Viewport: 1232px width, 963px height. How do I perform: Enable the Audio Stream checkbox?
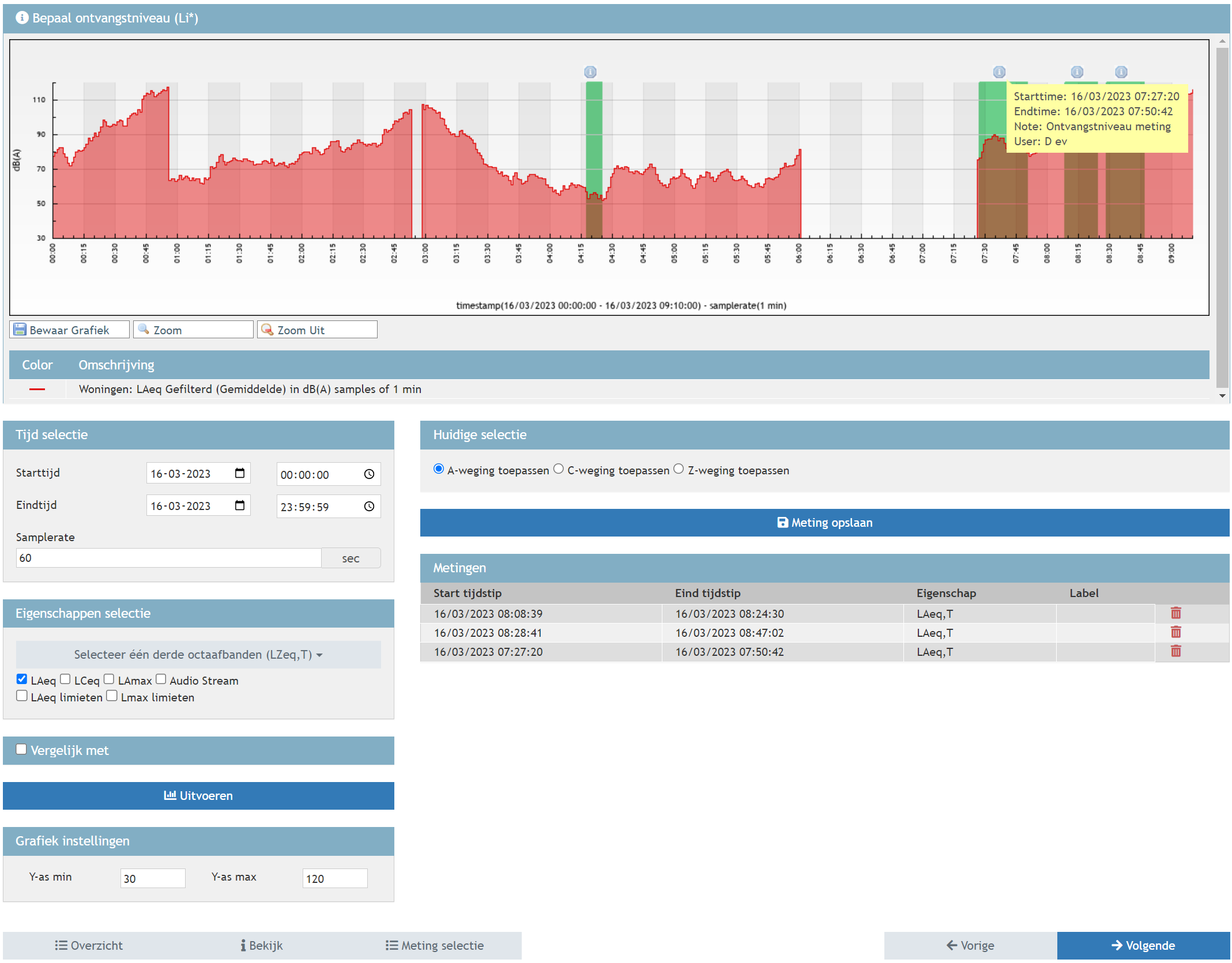[x=161, y=679]
